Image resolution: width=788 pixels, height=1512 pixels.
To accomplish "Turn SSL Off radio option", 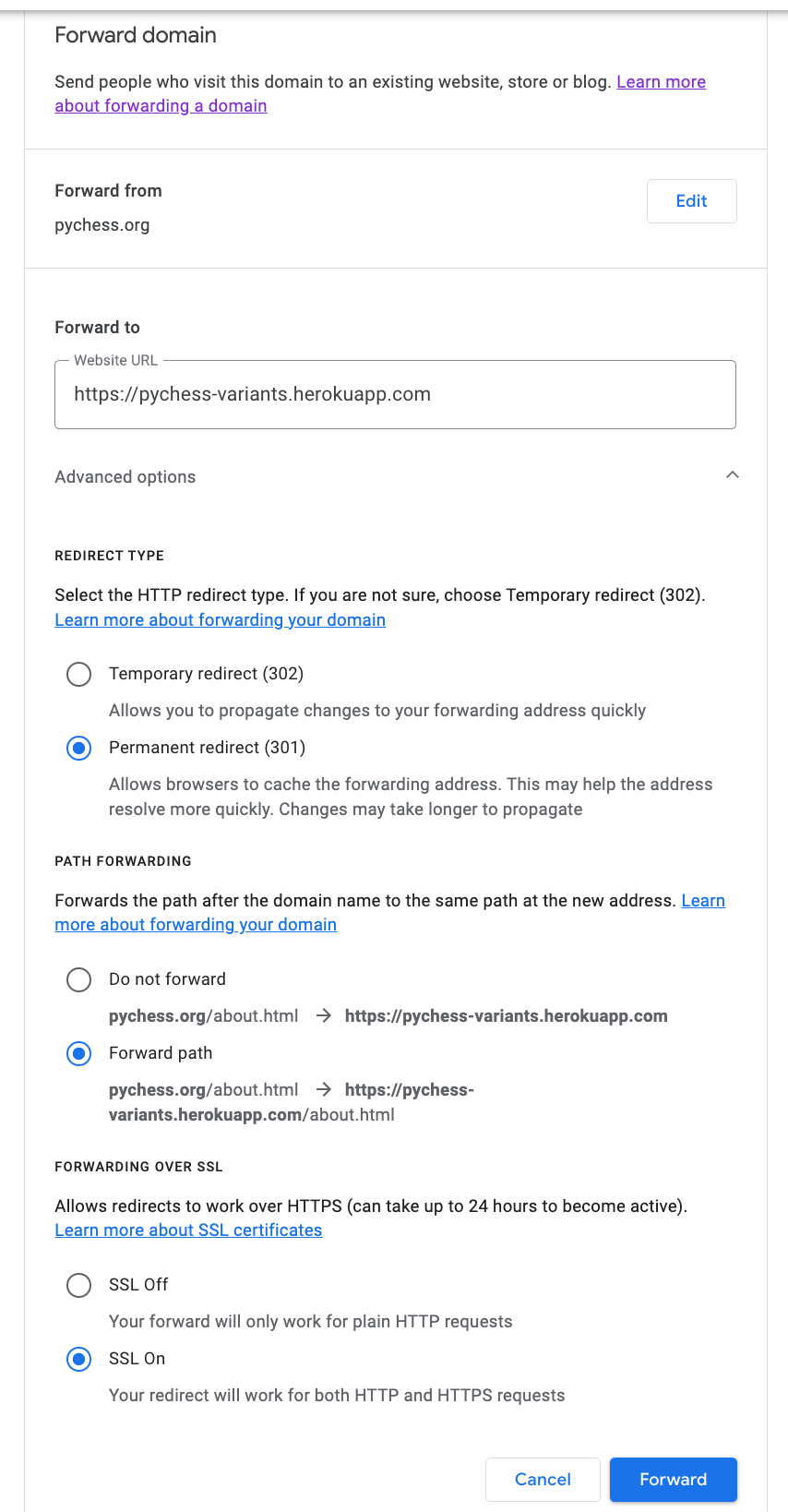I will click(x=79, y=1285).
